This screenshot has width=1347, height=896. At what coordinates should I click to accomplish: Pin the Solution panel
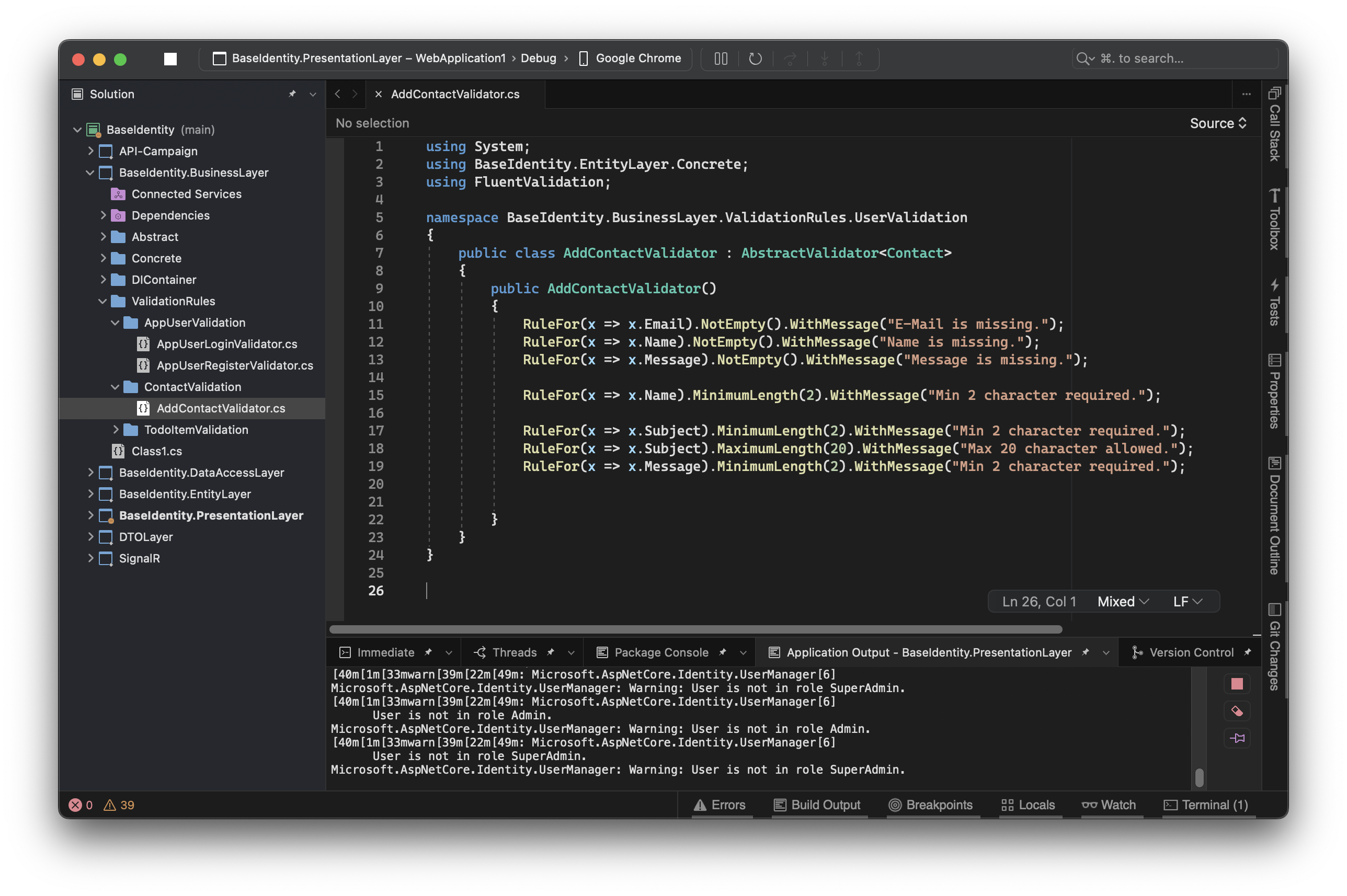[292, 94]
